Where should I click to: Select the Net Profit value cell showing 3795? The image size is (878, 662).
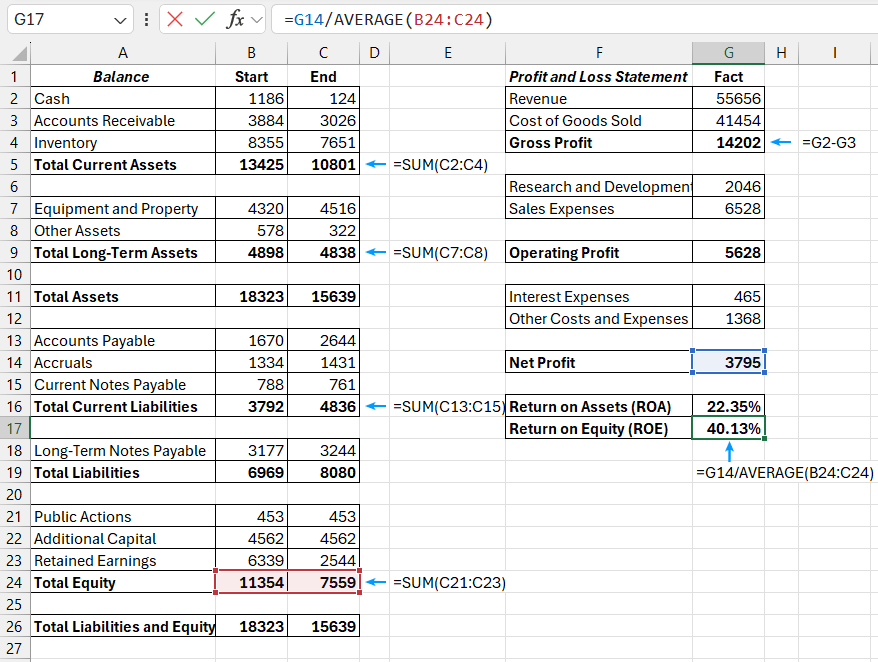coord(728,362)
